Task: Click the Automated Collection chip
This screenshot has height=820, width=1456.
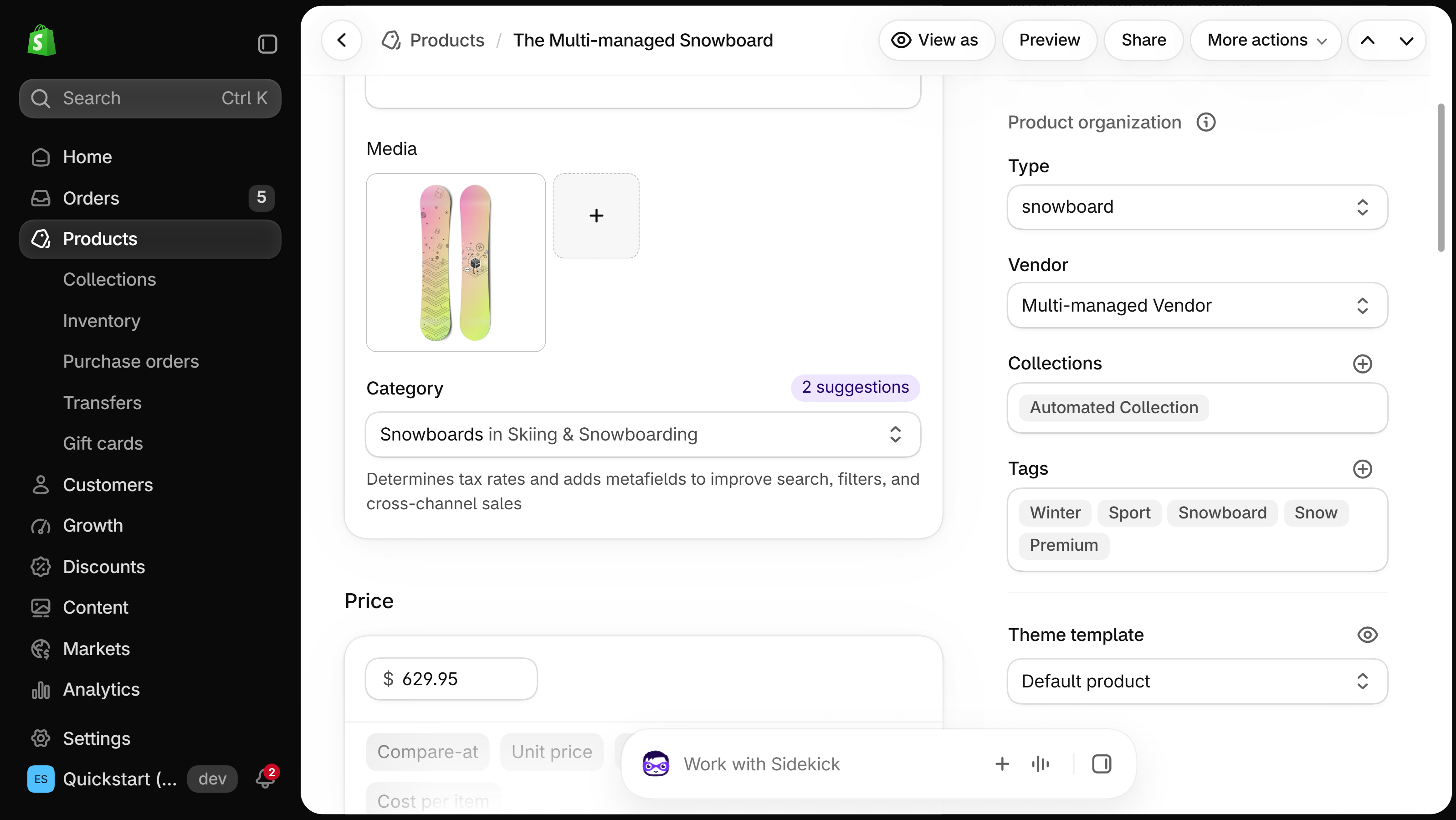Action: click(1113, 407)
